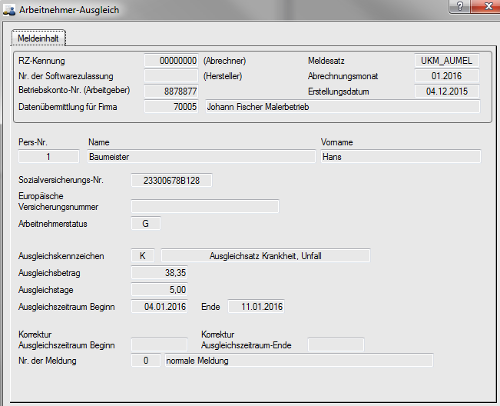Click the Ausgleichsbetrag field 38,35

pyautogui.click(x=159, y=272)
